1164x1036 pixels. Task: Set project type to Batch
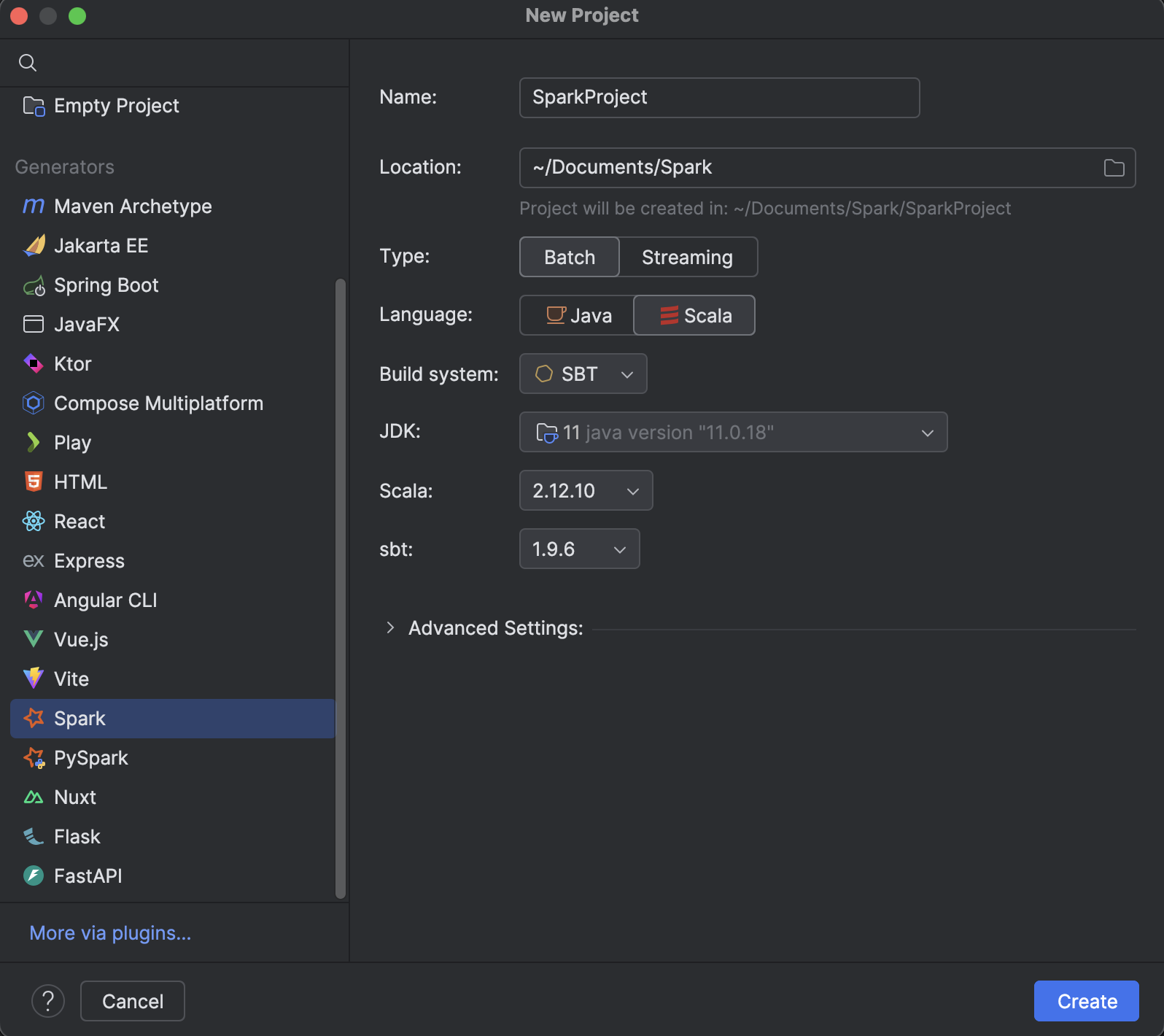[570, 257]
